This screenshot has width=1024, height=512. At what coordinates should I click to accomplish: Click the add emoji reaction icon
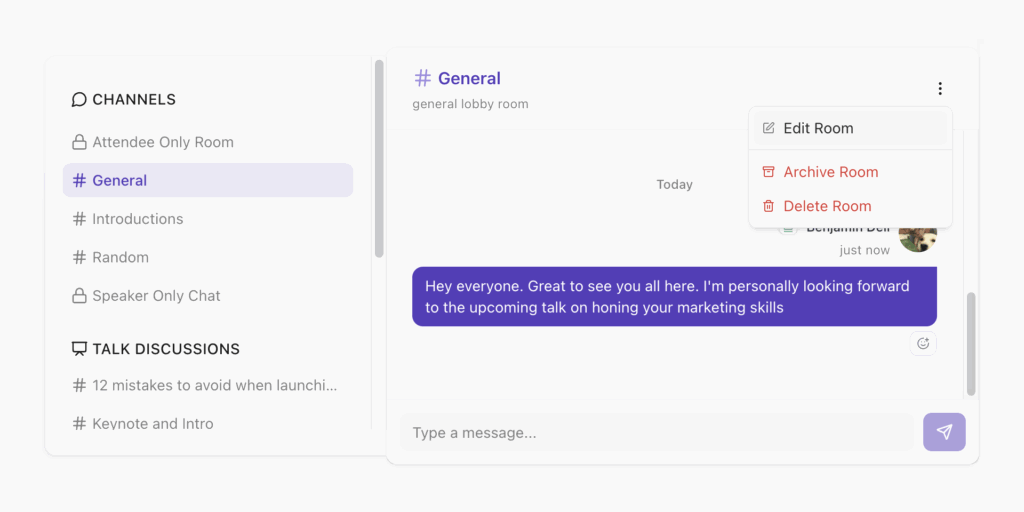point(923,344)
